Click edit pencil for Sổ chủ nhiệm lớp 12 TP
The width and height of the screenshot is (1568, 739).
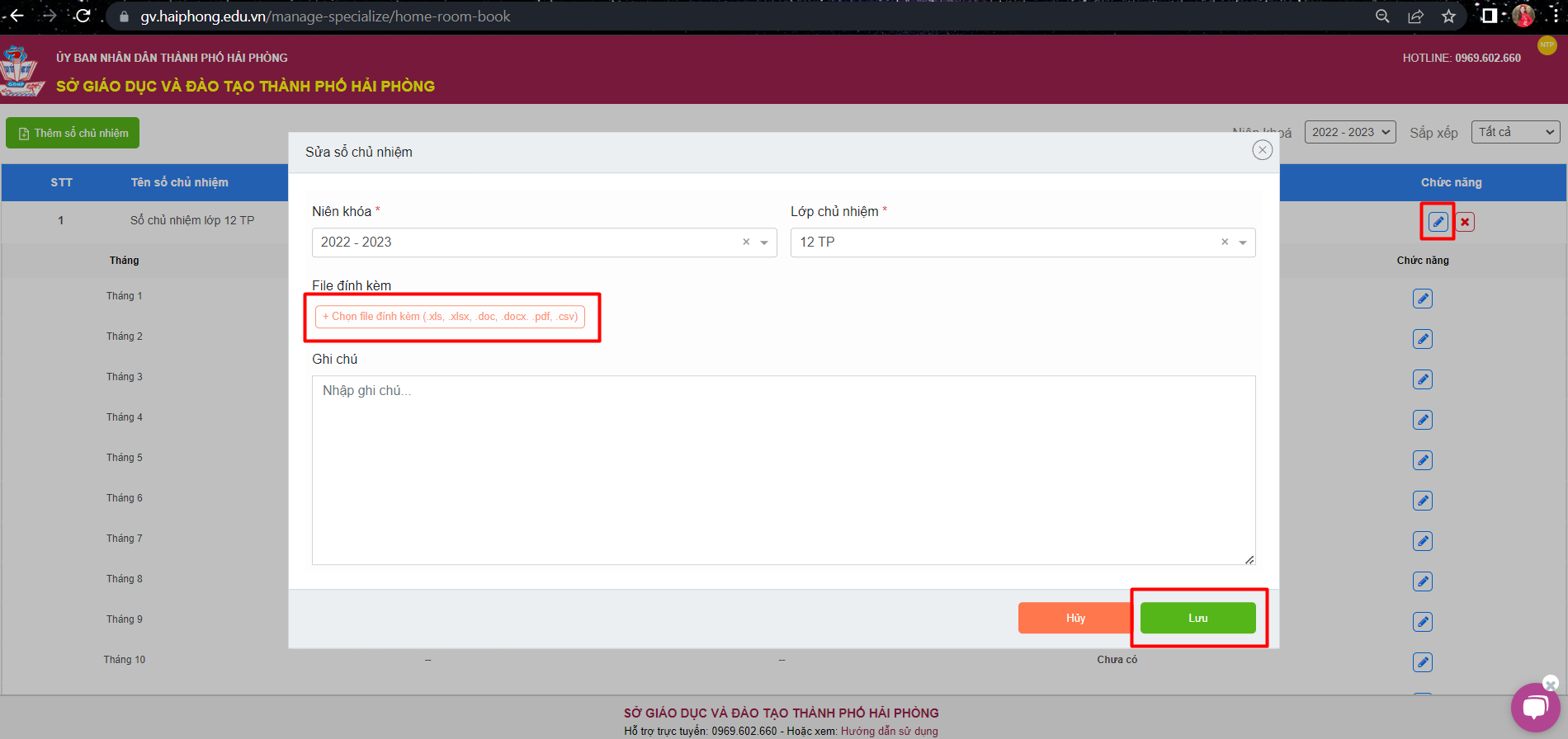click(x=1438, y=222)
